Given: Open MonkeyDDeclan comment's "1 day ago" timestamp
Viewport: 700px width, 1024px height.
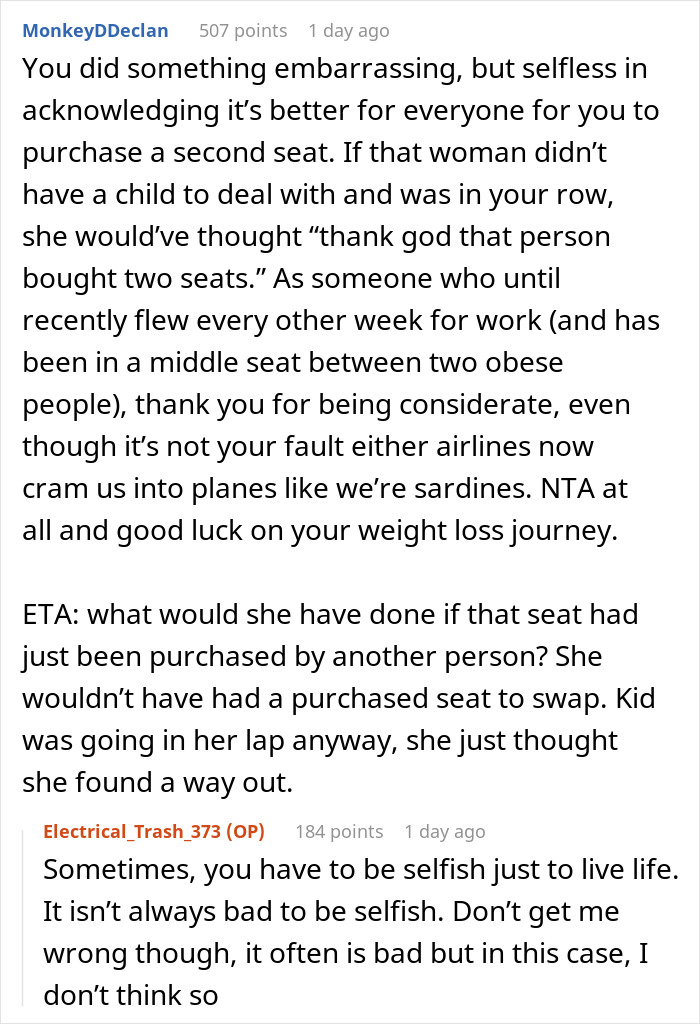Looking at the screenshot, I should click(348, 31).
